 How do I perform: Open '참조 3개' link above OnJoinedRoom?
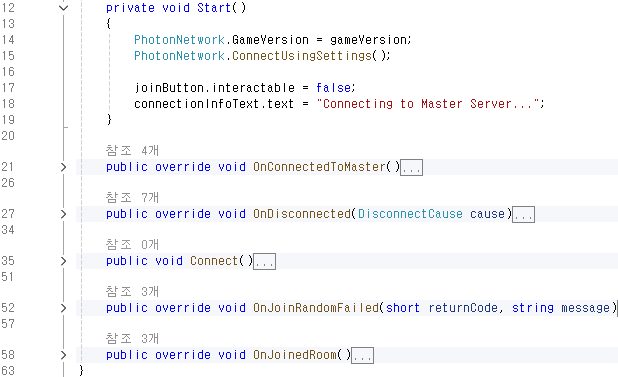click(x=132, y=338)
